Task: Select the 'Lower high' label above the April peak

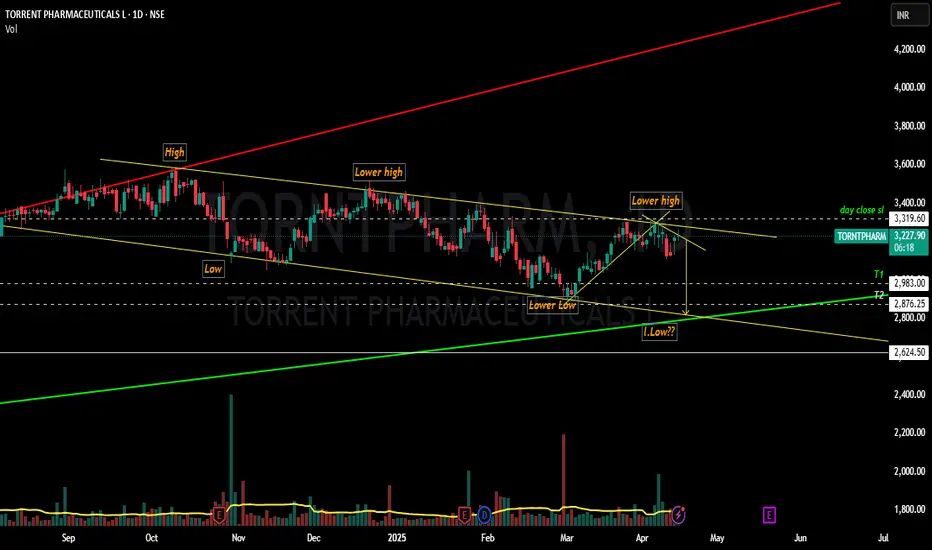Action: click(656, 200)
